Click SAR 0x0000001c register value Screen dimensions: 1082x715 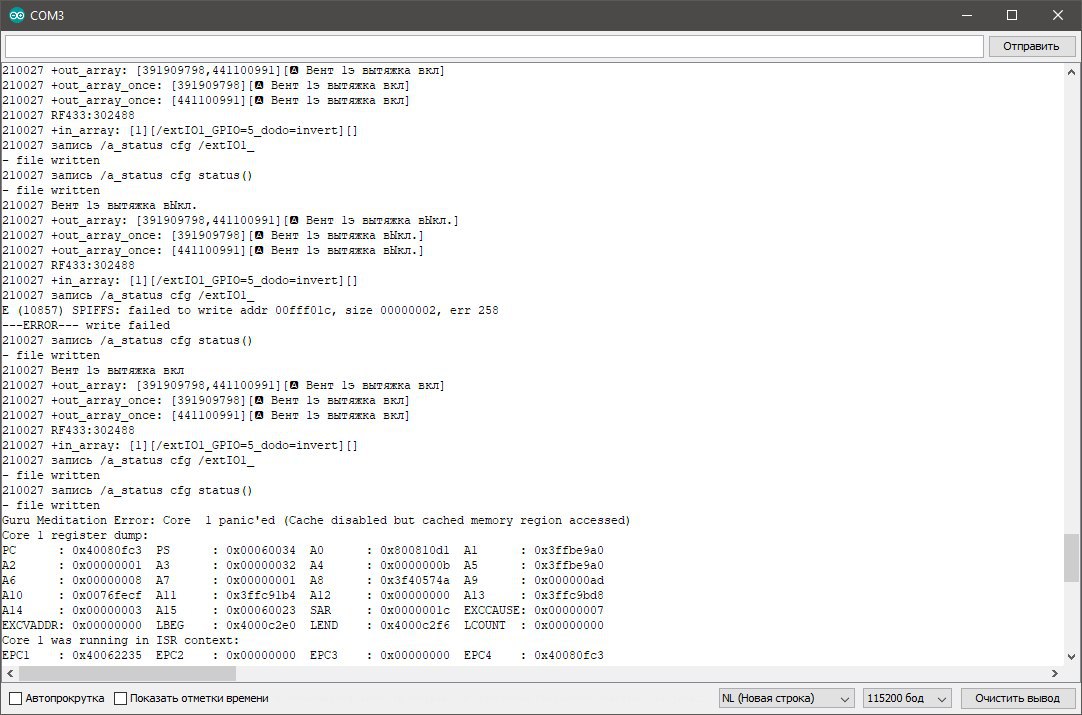pos(415,610)
